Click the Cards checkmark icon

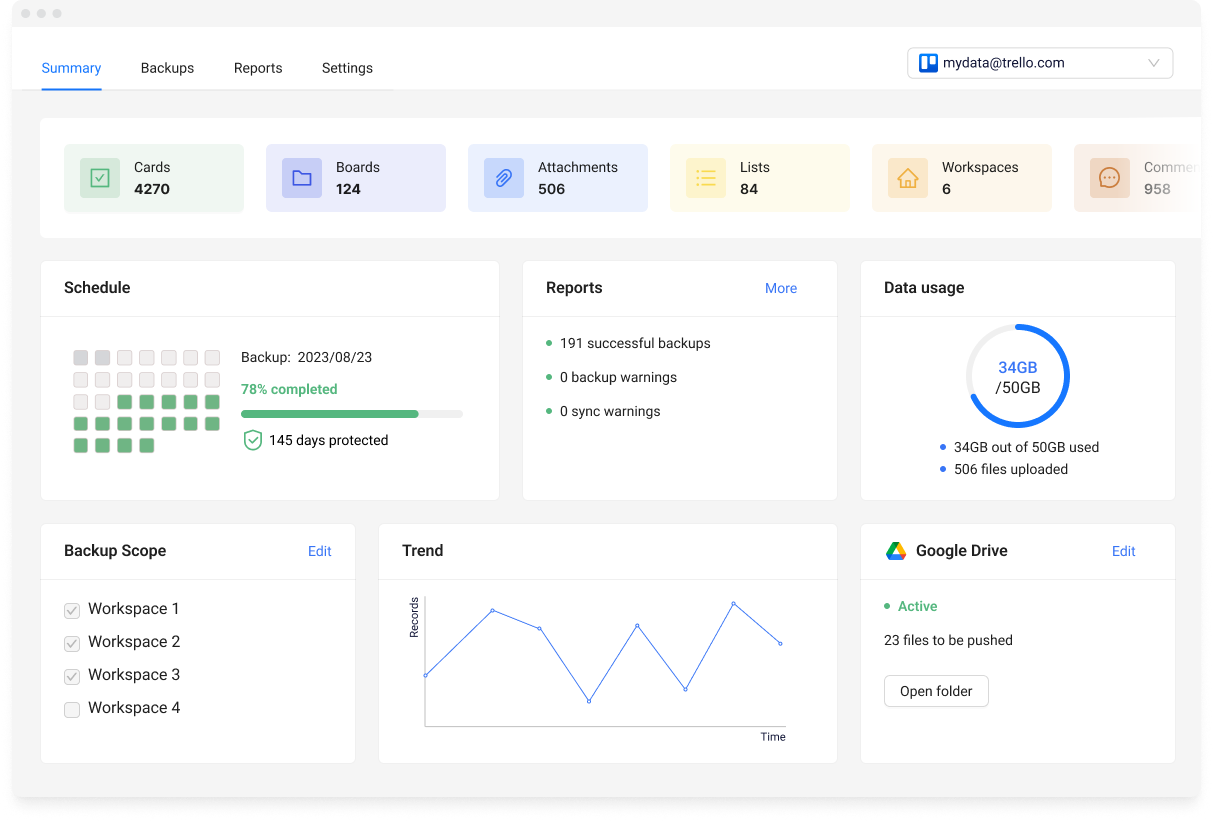click(x=100, y=178)
